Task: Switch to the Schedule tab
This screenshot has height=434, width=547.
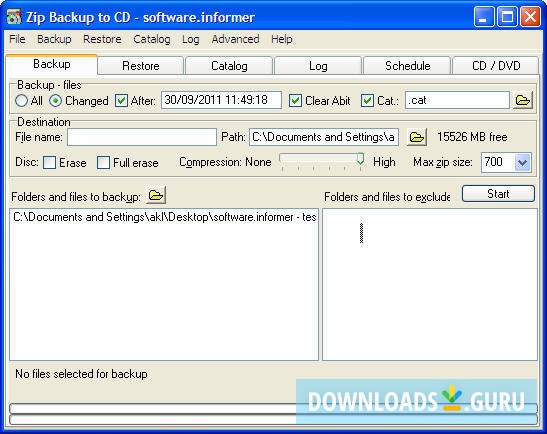Action: click(x=407, y=66)
